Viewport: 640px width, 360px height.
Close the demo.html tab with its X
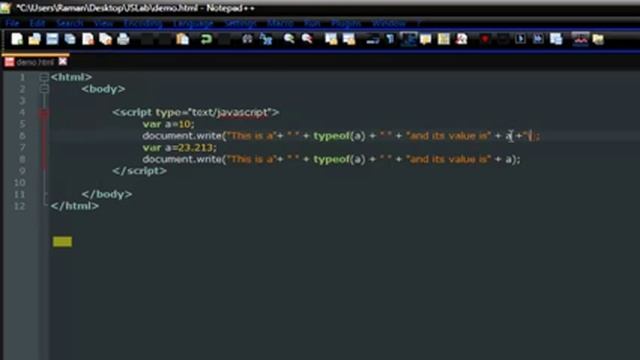coord(62,61)
